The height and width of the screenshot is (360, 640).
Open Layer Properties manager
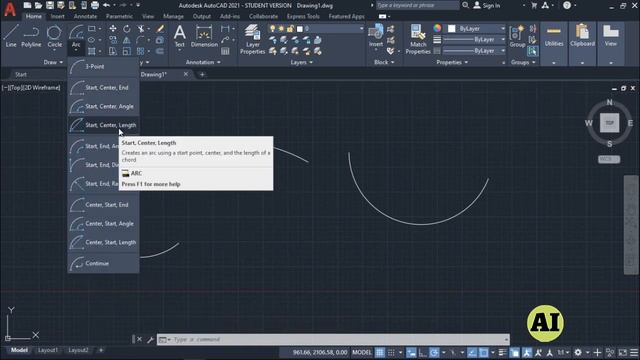point(252,39)
